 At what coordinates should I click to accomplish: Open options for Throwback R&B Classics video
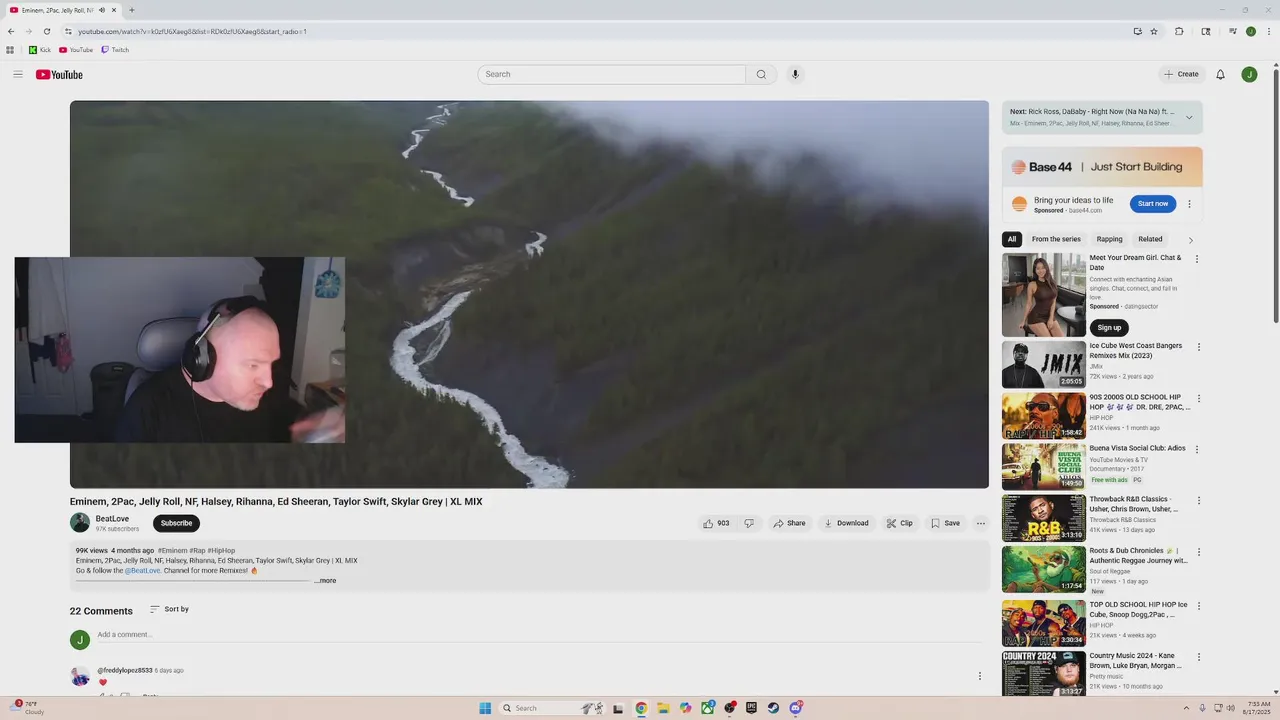pos(1197,500)
